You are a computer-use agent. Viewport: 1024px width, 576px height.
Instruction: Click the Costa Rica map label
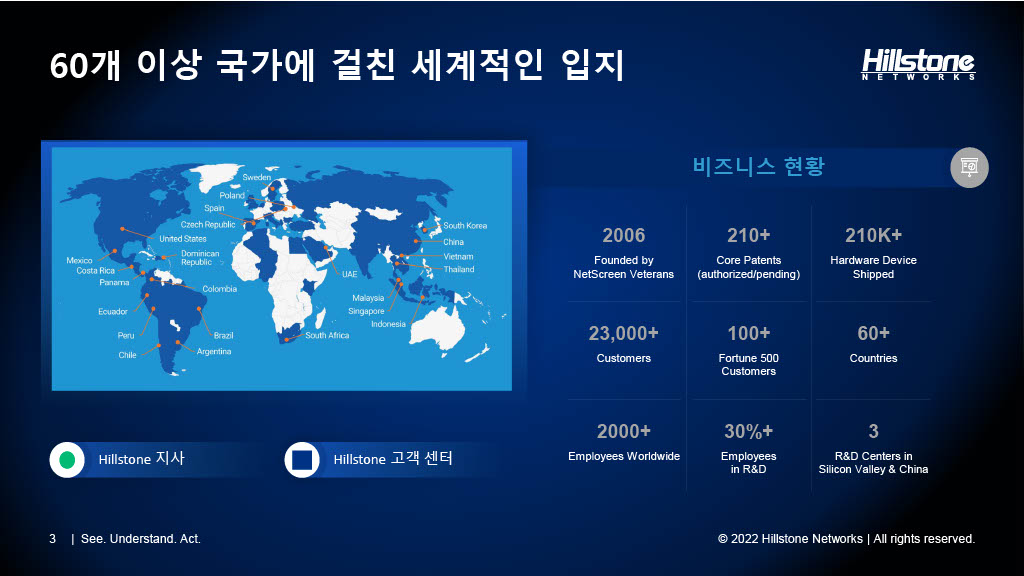95,270
